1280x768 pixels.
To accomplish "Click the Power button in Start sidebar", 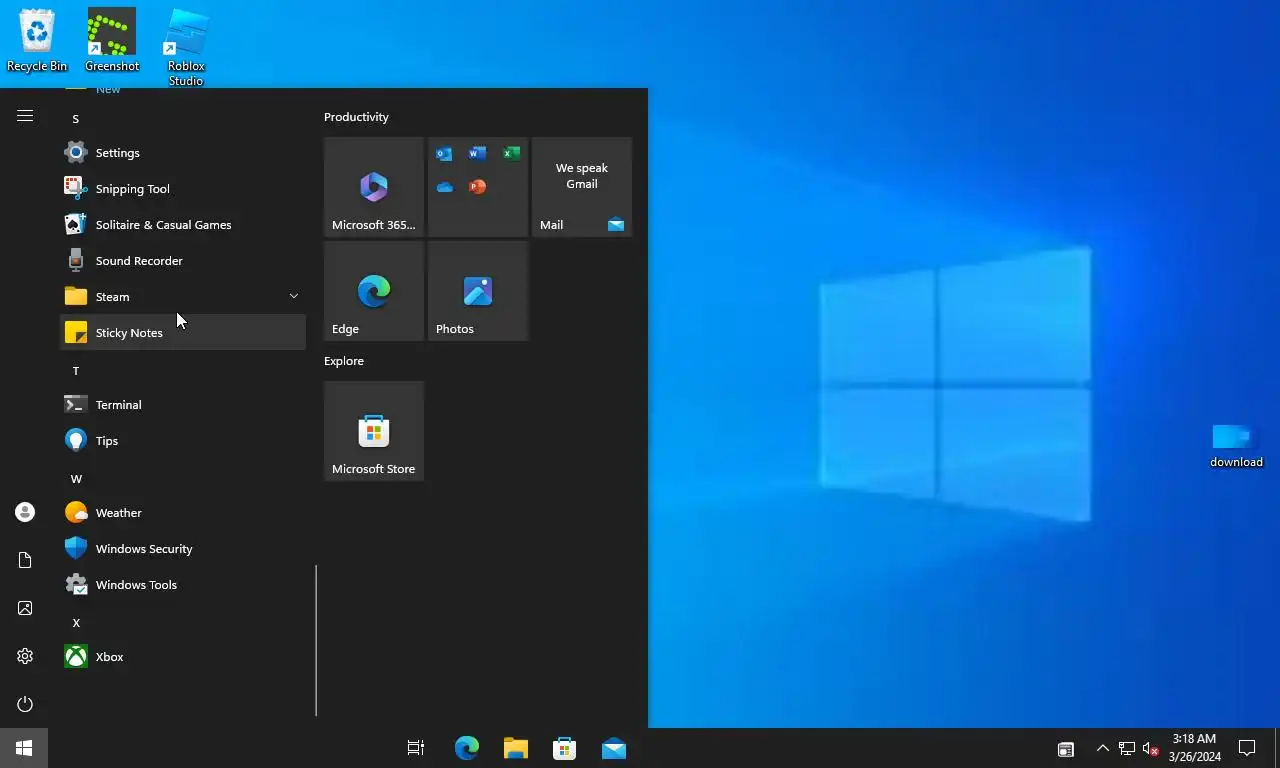I will 25,704.
